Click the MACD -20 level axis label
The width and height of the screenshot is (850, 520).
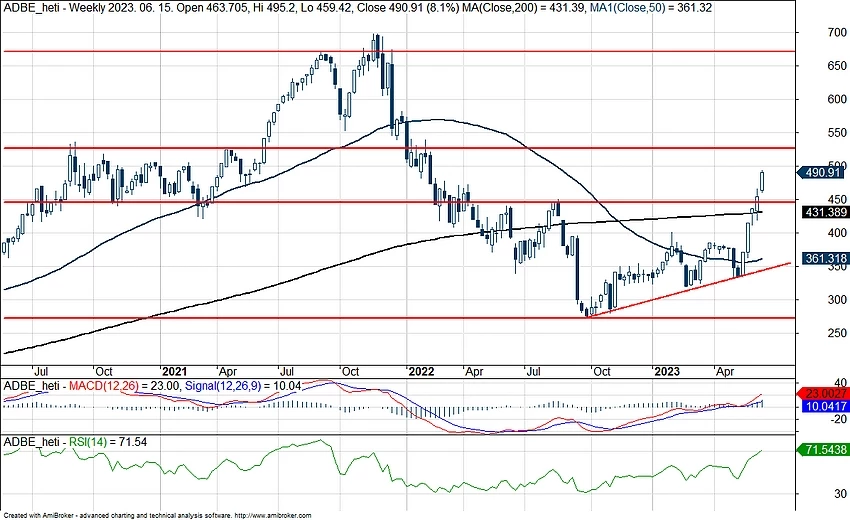pyautogui.click(x=839, y=419)
